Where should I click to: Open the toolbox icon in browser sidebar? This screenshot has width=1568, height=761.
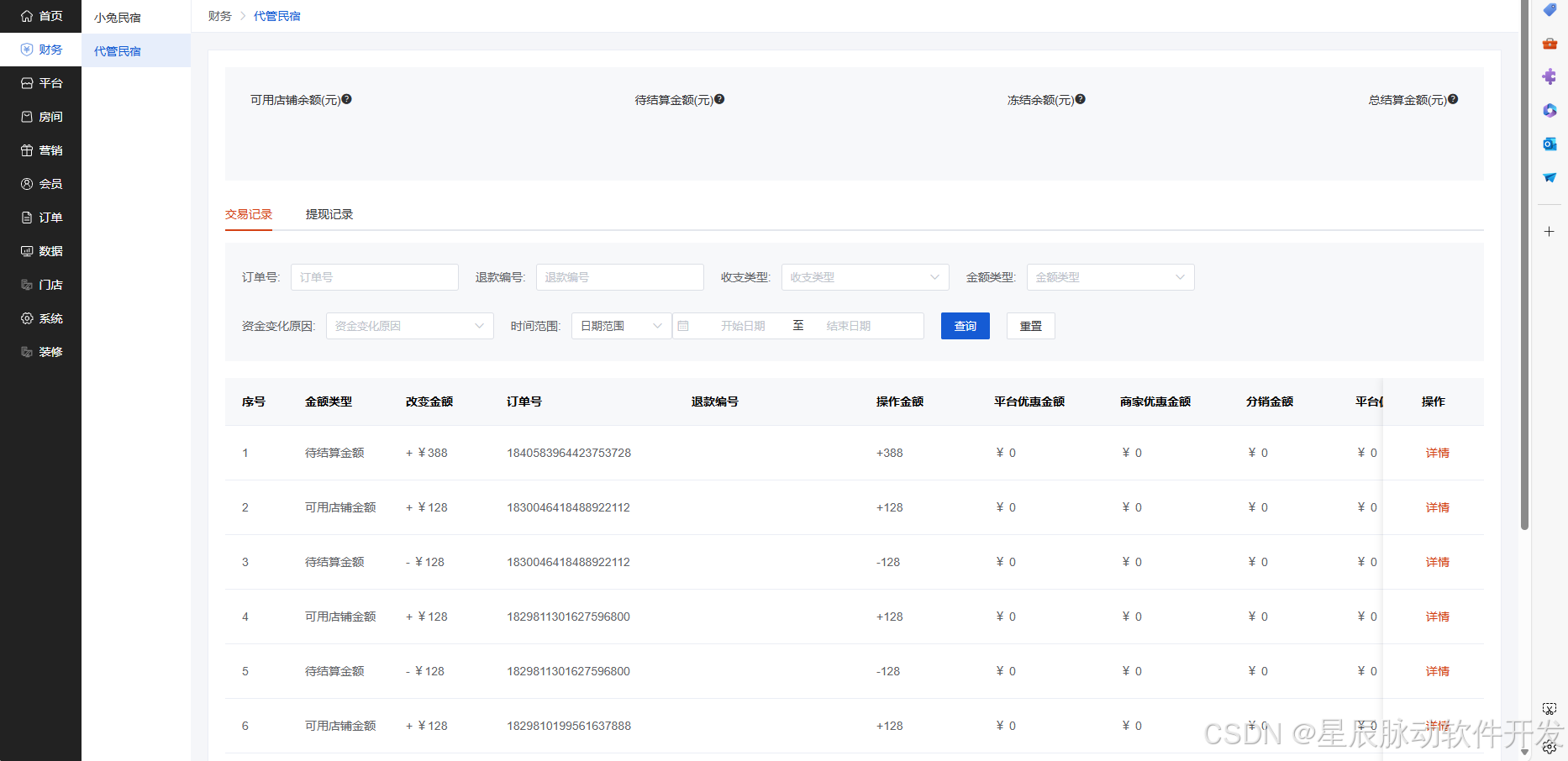click(x=1550, y=44)
